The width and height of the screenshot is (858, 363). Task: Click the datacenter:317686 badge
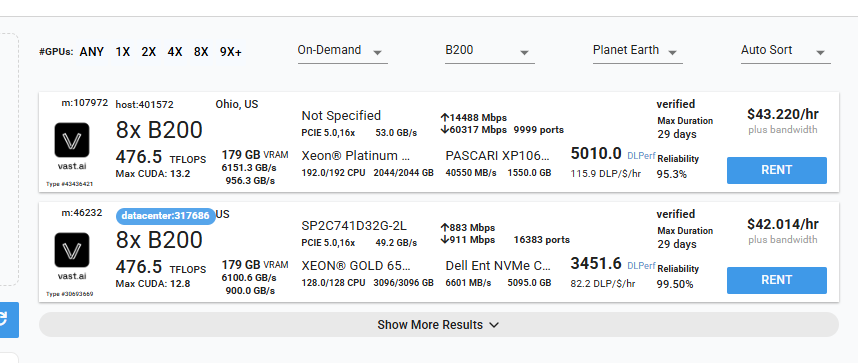pos(165,216)
